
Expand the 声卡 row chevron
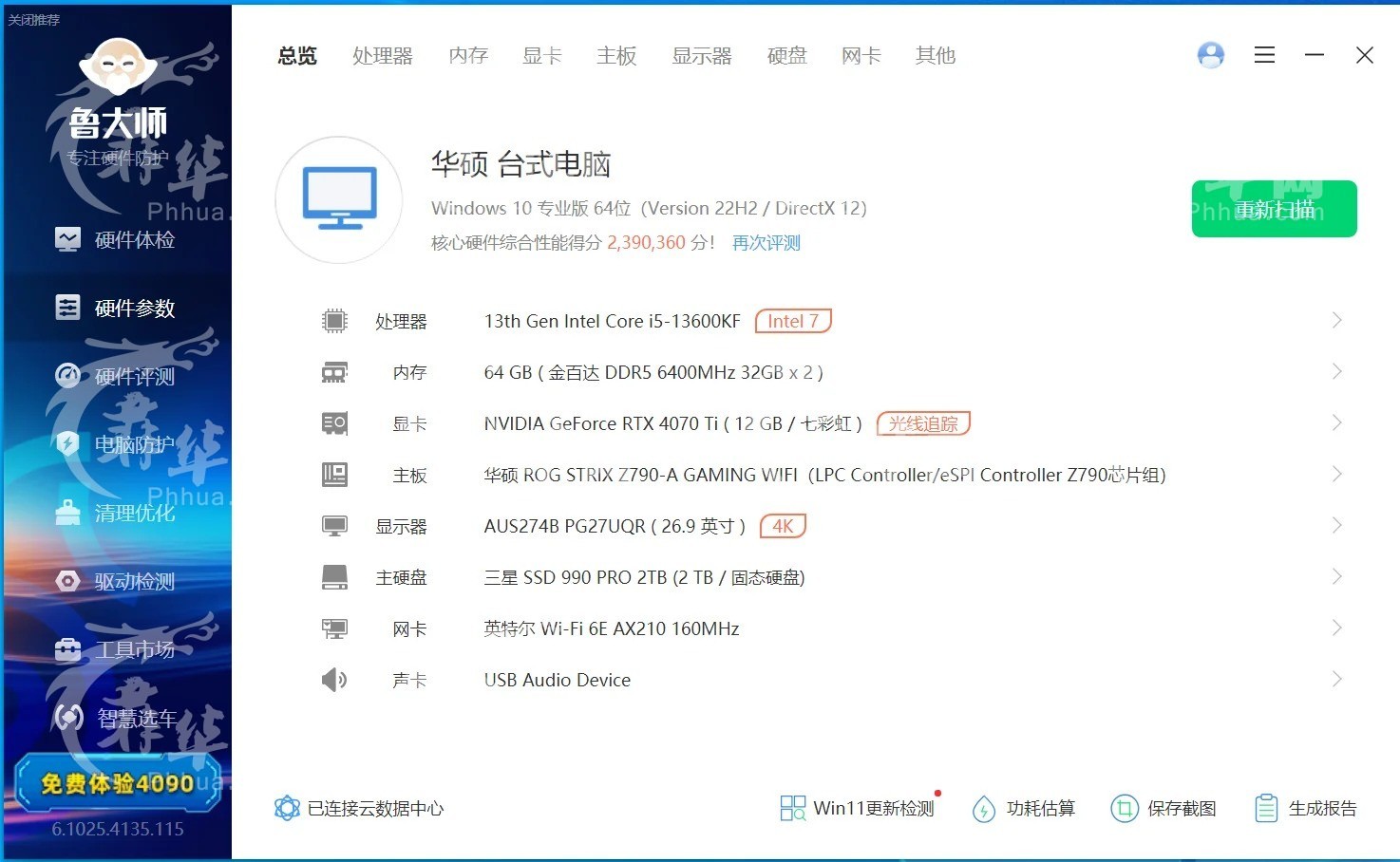[1336, 680]
